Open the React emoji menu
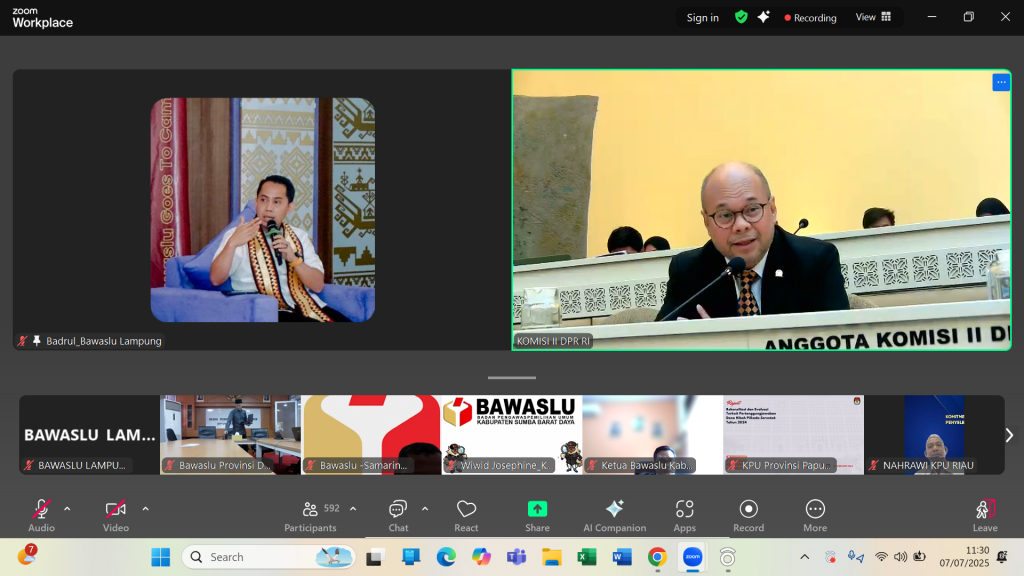1024x576 pixels. (x=466, y=515)
